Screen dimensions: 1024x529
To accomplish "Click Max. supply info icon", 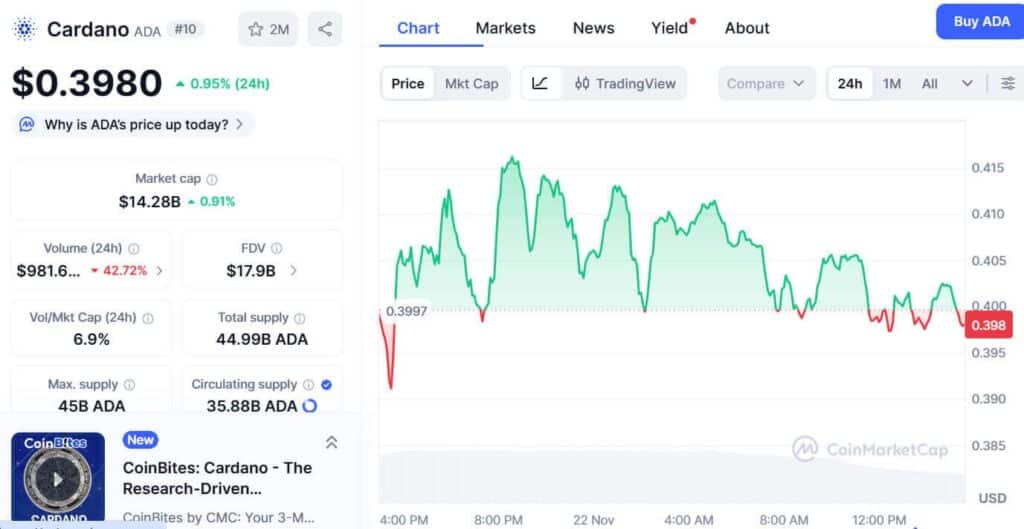I will (129, 385).
